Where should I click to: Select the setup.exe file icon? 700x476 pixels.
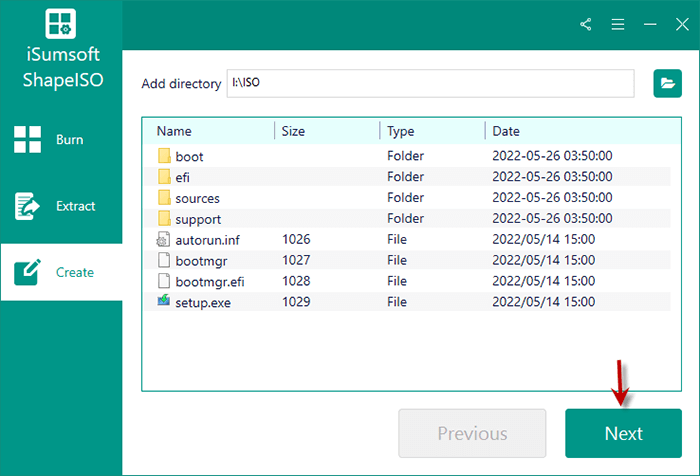tap(165, 302)
